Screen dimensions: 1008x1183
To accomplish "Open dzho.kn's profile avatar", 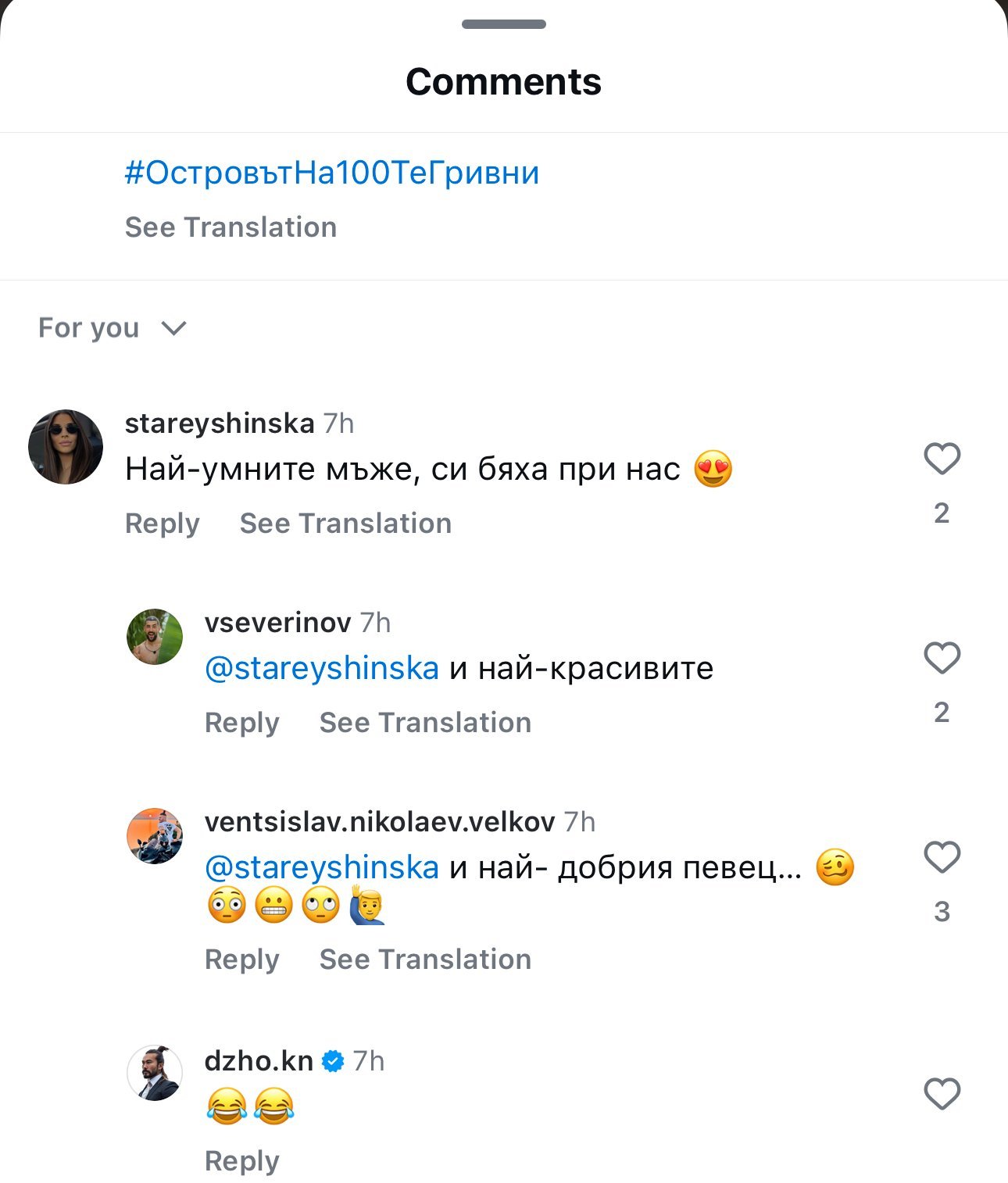I will click(x=155, y=1073).
